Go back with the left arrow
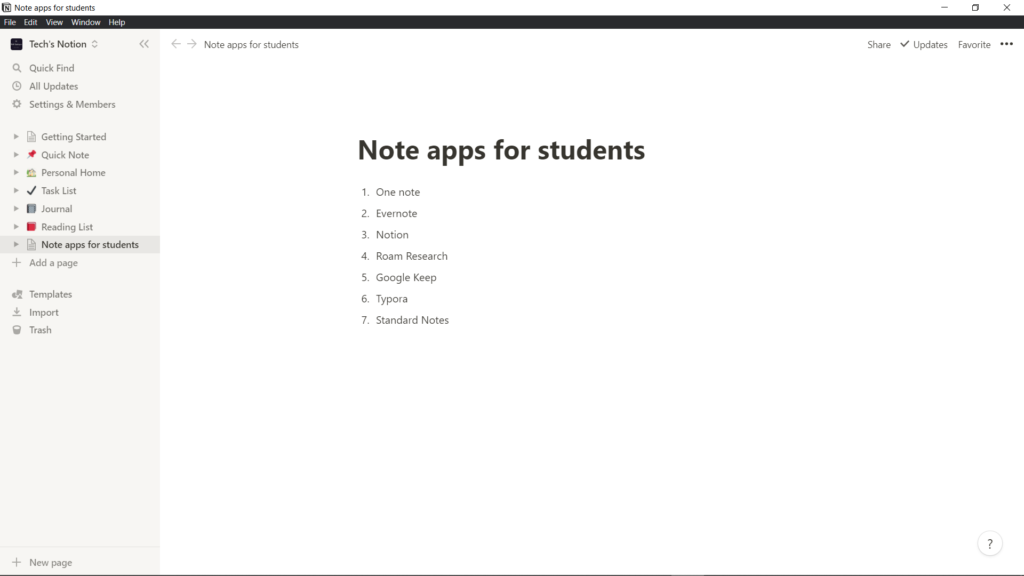 coord(176,44)
